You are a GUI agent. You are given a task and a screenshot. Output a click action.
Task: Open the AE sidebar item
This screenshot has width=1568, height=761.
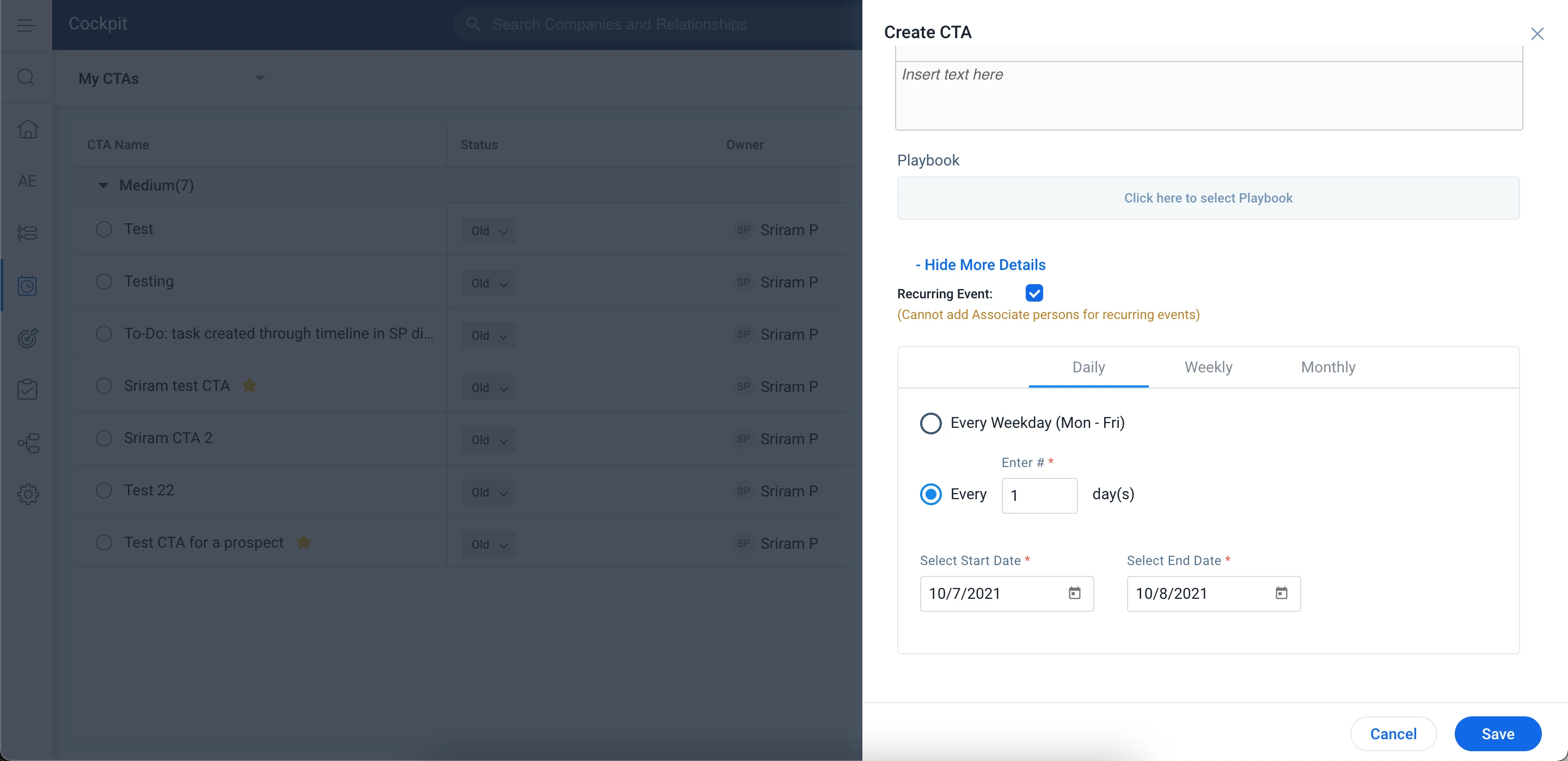pyautogui.click(x=27, y=181)
